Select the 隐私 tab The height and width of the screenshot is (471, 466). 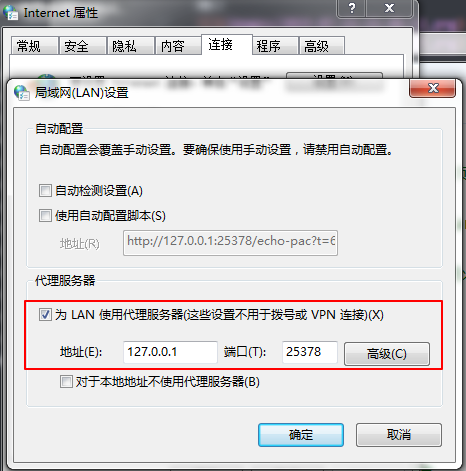(131, 46)
